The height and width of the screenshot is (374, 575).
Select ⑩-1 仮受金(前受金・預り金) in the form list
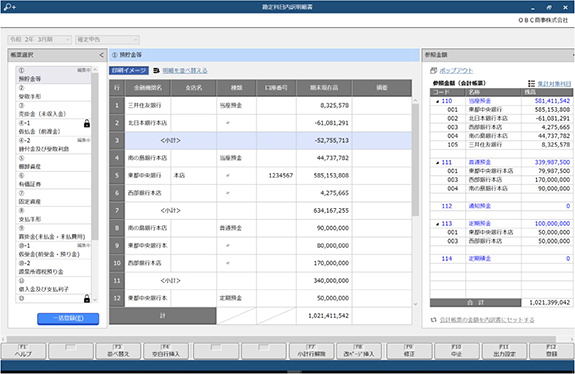coord(53,250)
